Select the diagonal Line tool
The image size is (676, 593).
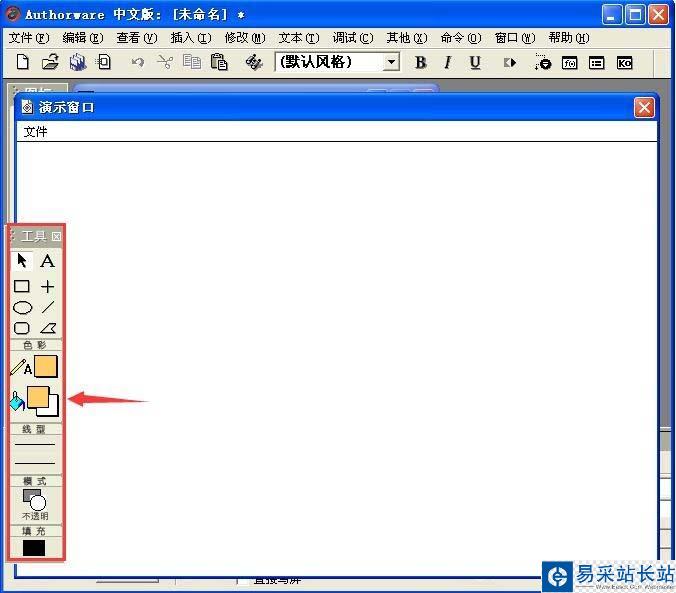click(x=48, y=307)
